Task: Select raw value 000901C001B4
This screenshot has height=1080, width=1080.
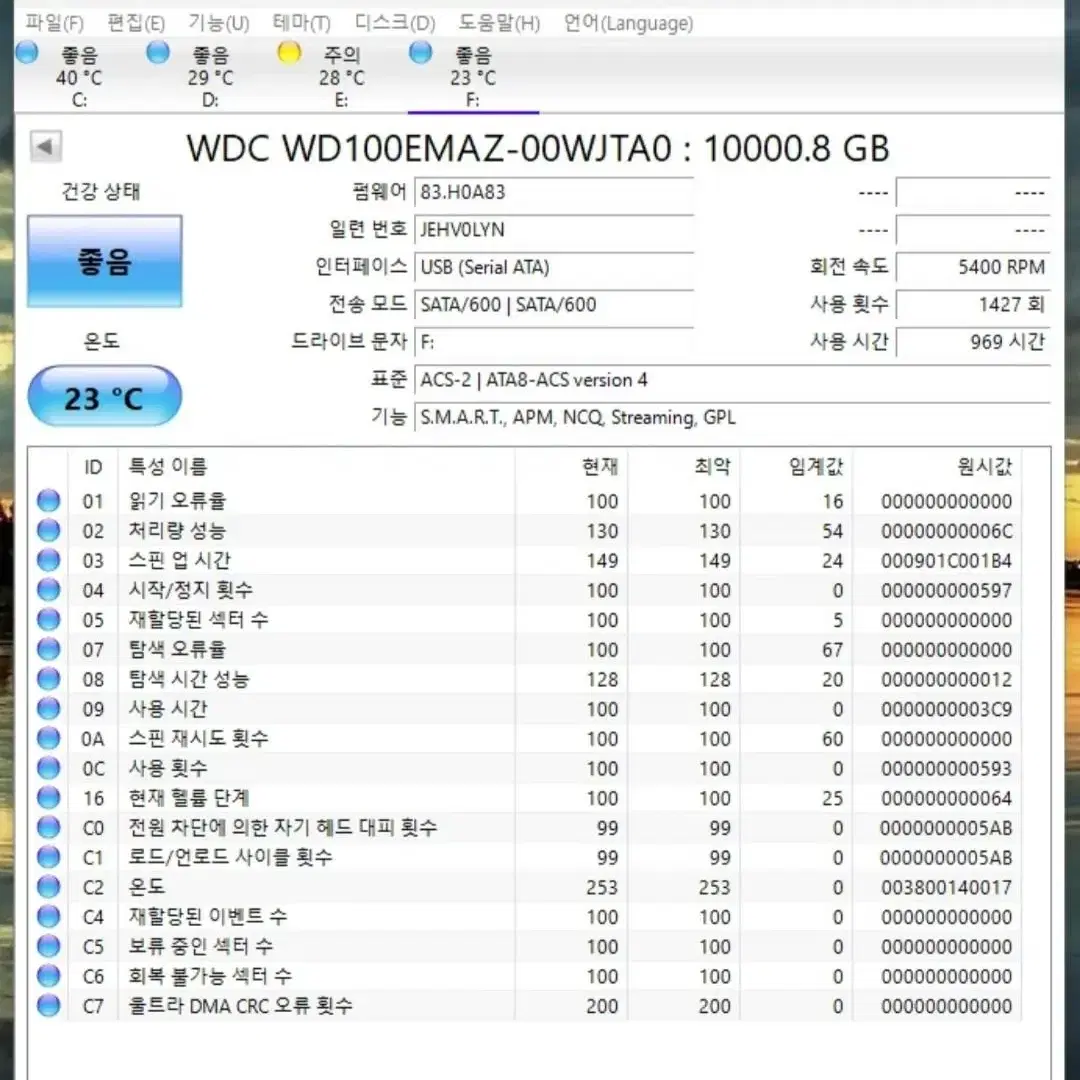Action: tap(946, 561)
